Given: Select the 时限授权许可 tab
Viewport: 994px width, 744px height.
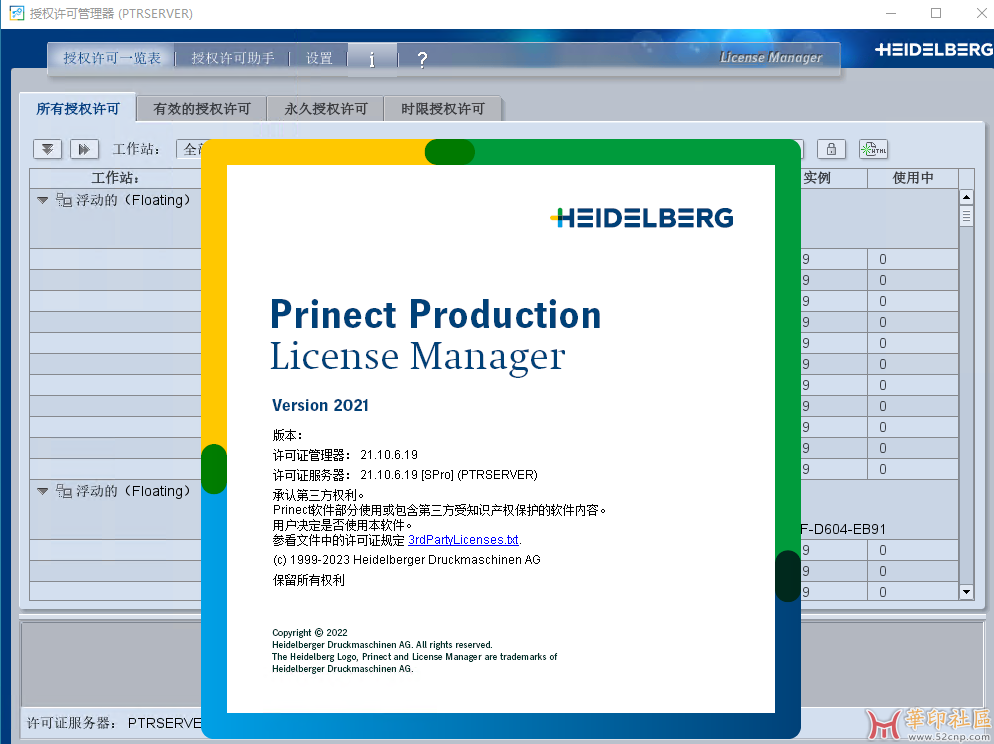Looking at the screenshot, I should [x=442, y=109].
